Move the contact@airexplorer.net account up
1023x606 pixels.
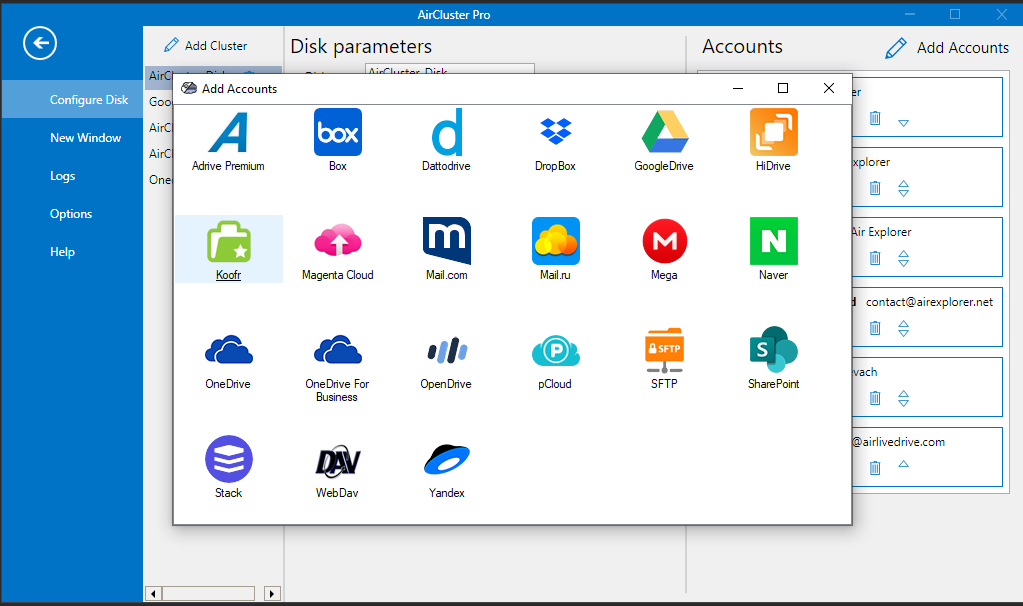[x=904, y=324]
